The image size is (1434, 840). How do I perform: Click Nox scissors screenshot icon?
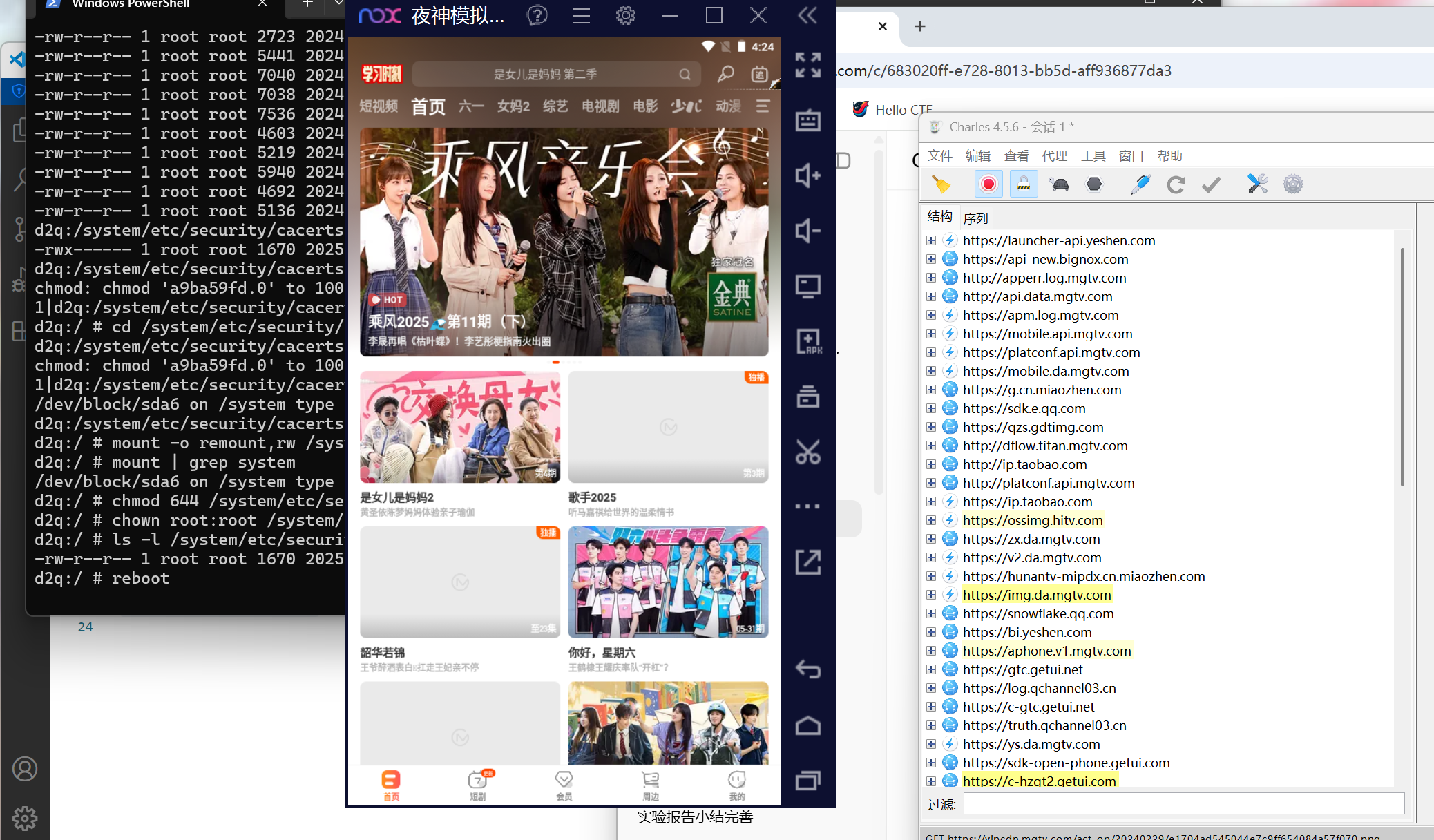tap(807, 452)
